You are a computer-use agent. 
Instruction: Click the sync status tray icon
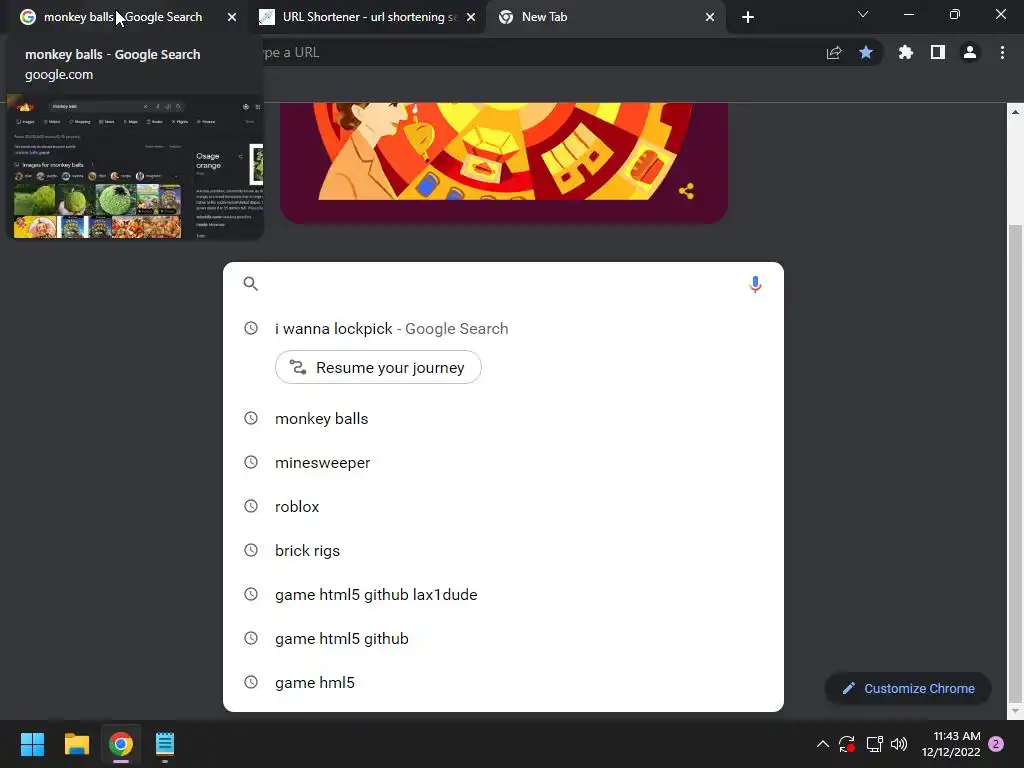coord(847,744)
